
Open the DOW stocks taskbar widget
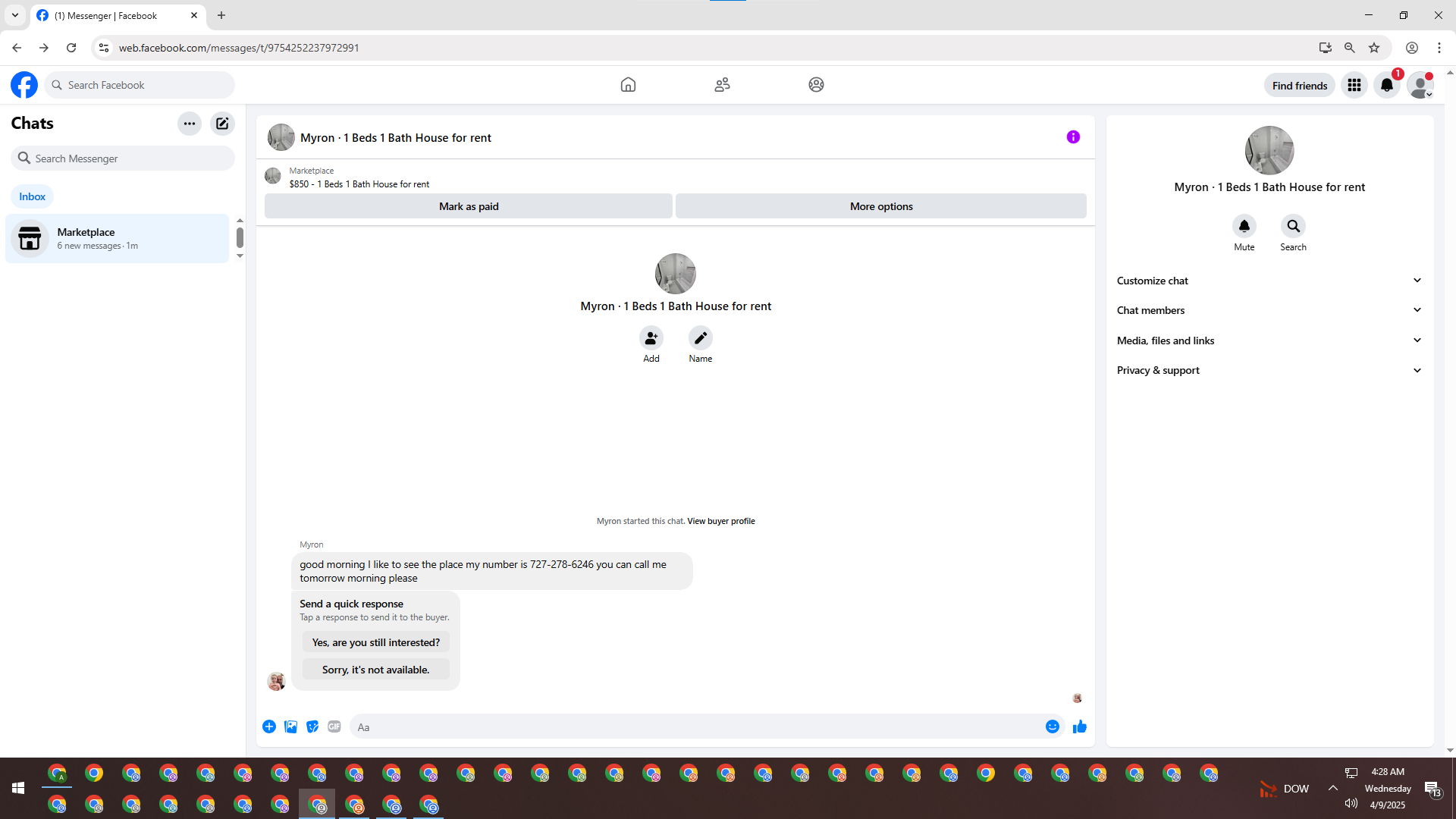[1285, 789]
